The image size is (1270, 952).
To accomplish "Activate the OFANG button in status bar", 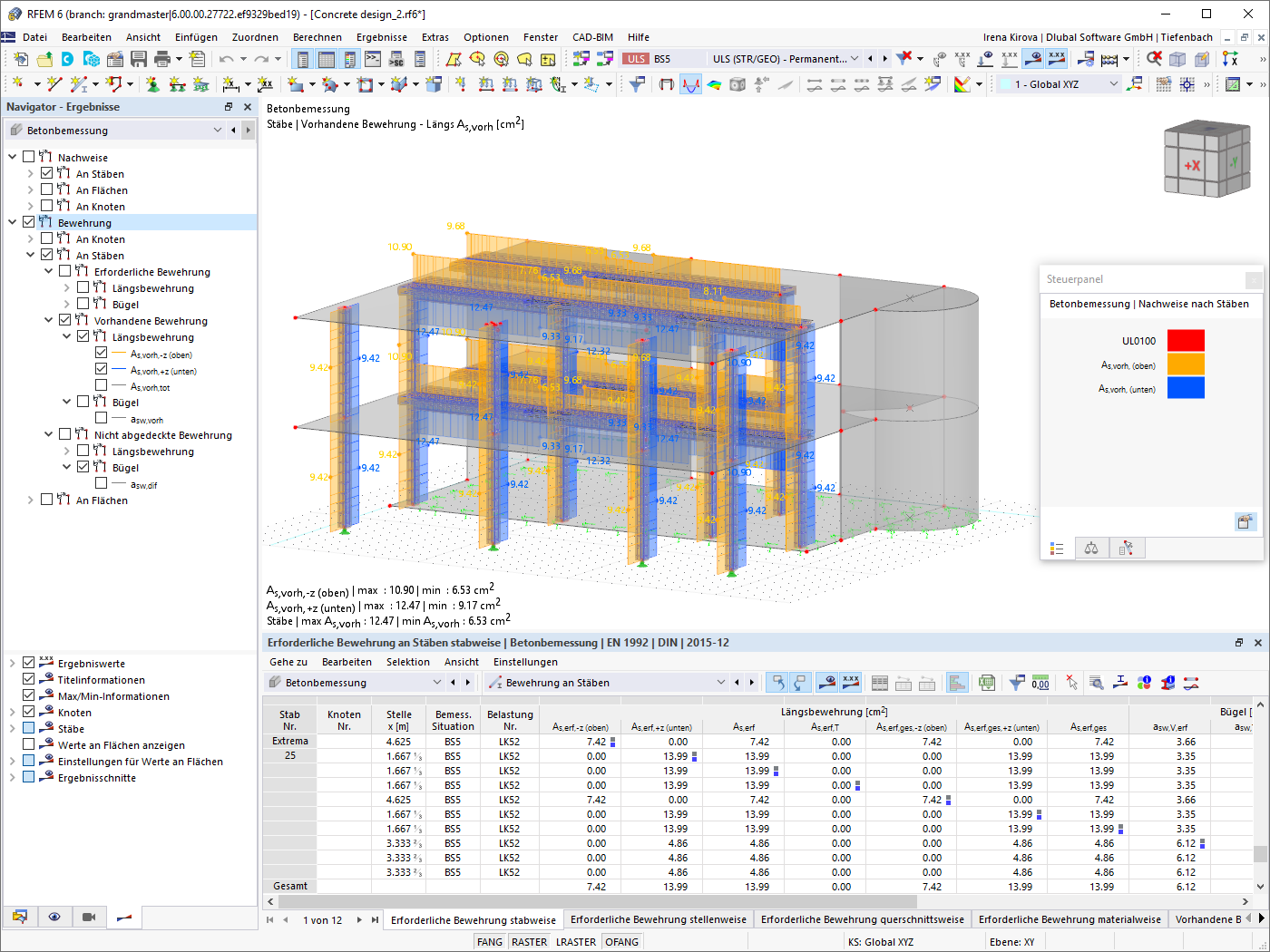I will coord(621,941).
